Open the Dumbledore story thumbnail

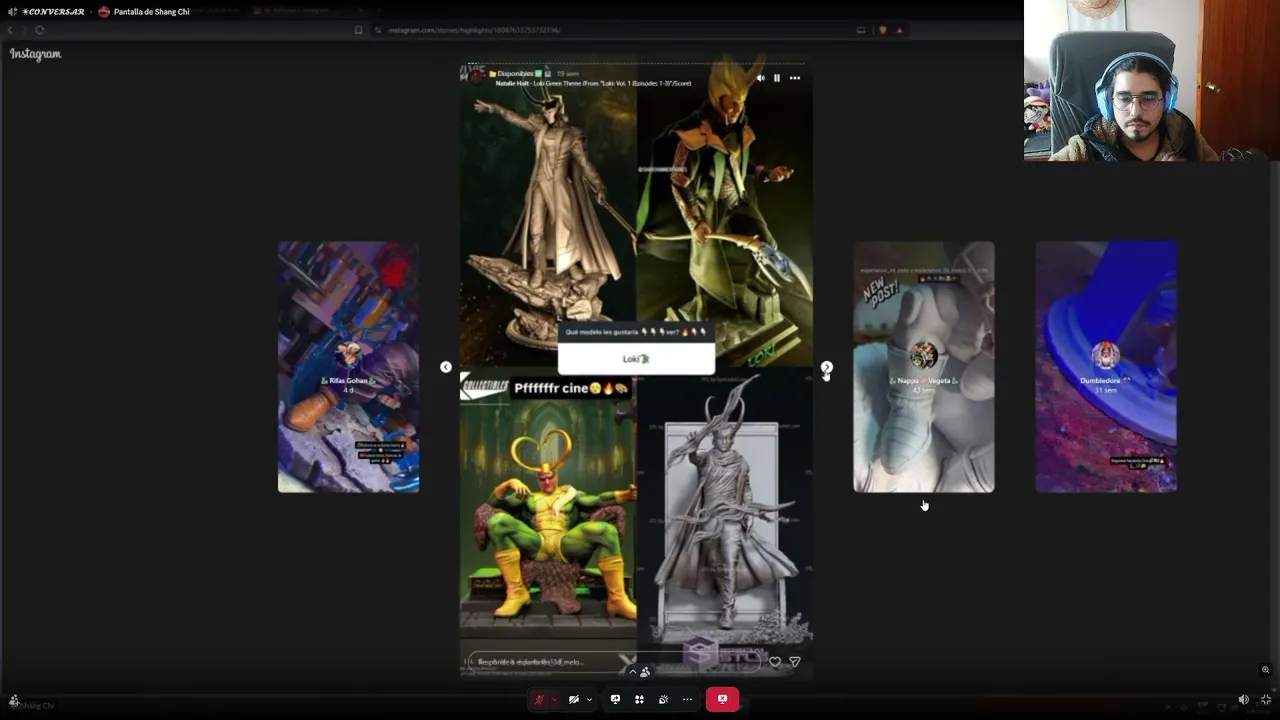click(x=1106, y=367)
